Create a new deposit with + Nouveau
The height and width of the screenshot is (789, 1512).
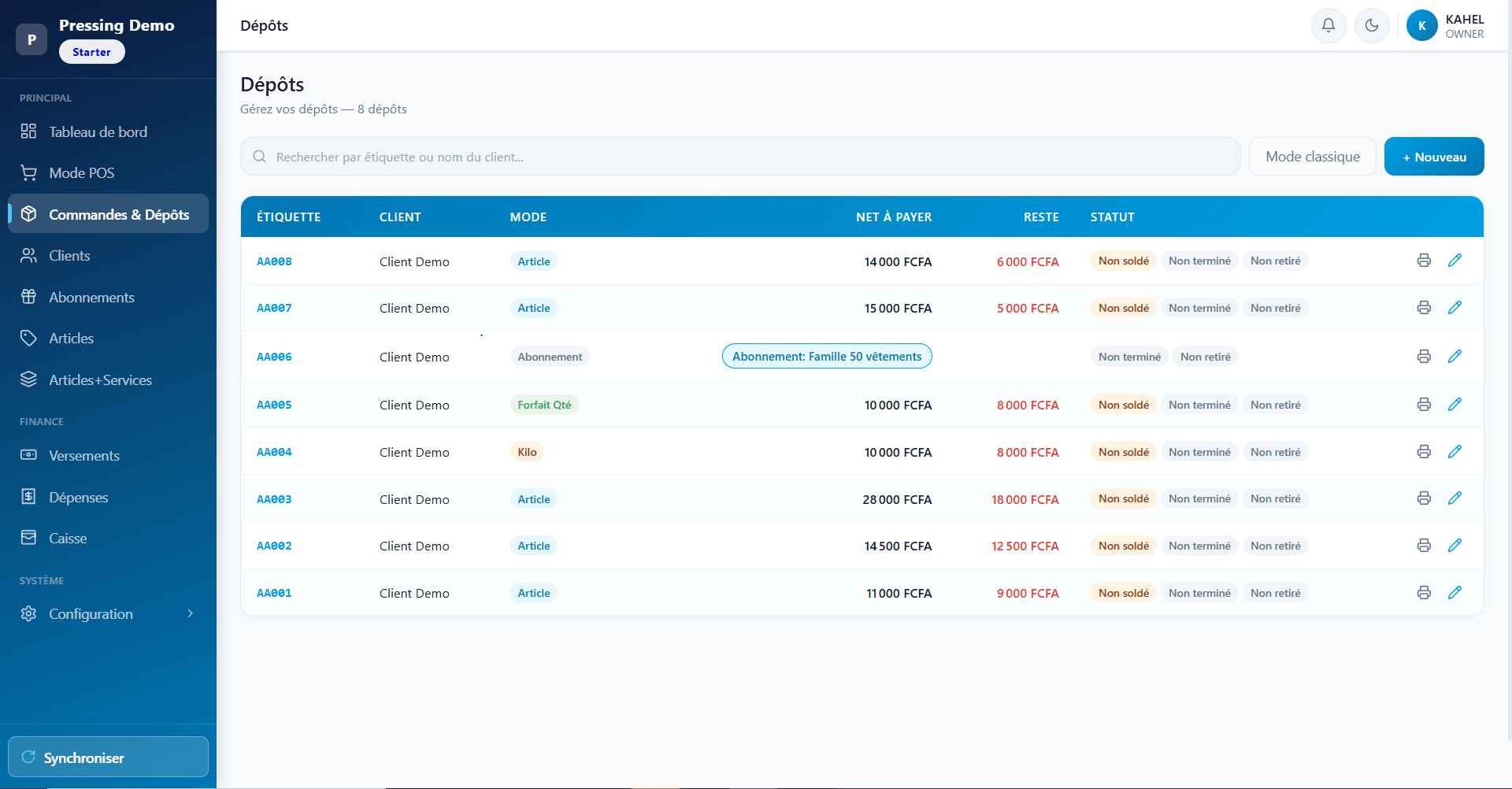[1434, 157]
